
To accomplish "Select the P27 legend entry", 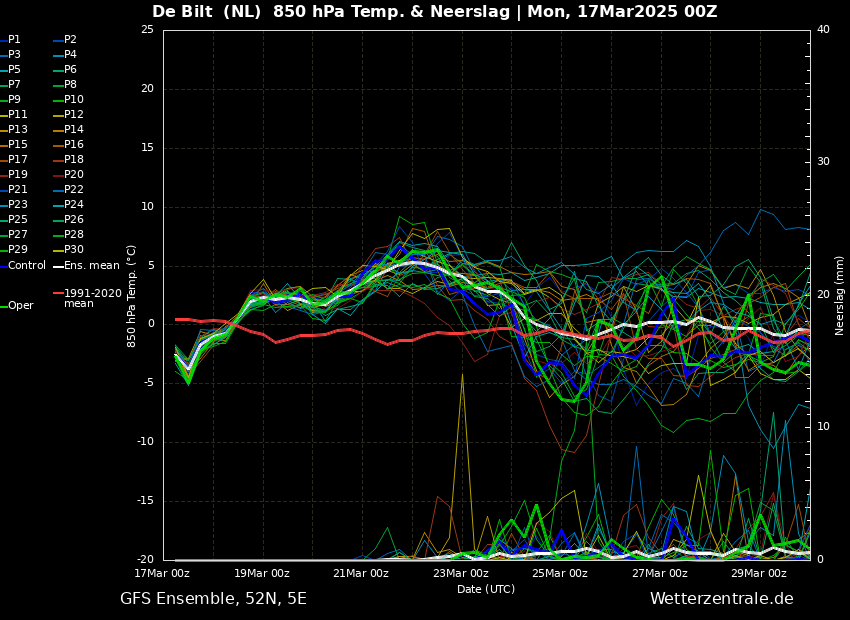I will [x=18, y=235].
